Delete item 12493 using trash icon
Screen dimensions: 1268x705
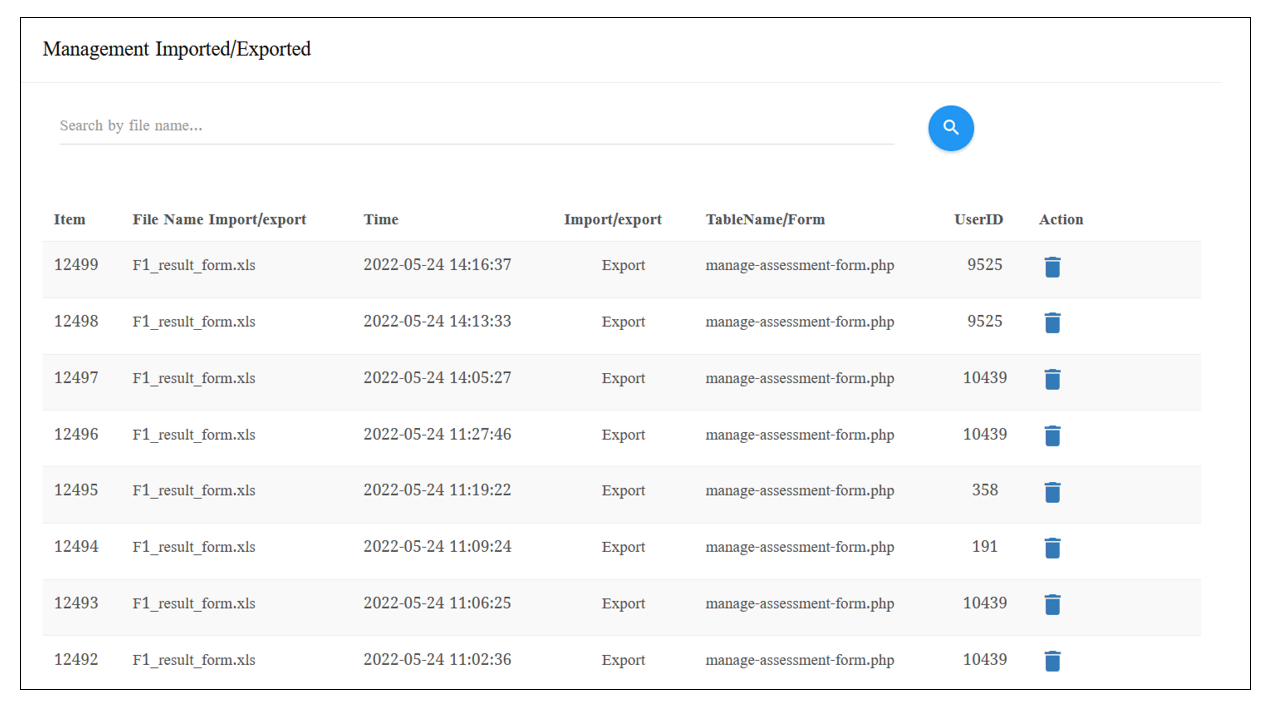(x=1052, y=605)
